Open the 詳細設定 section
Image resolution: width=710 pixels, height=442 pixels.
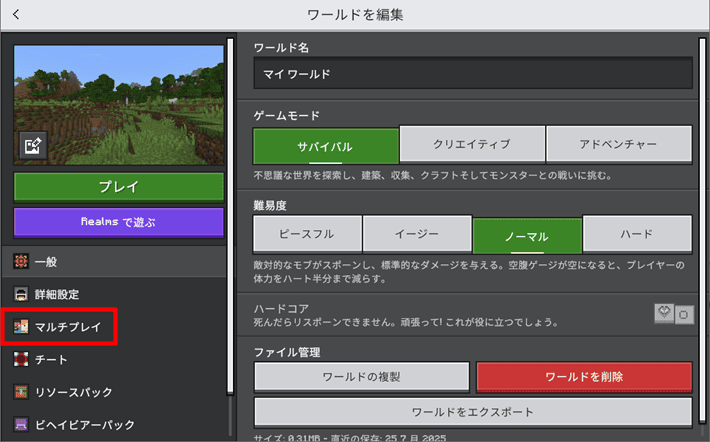pos(114,294)
